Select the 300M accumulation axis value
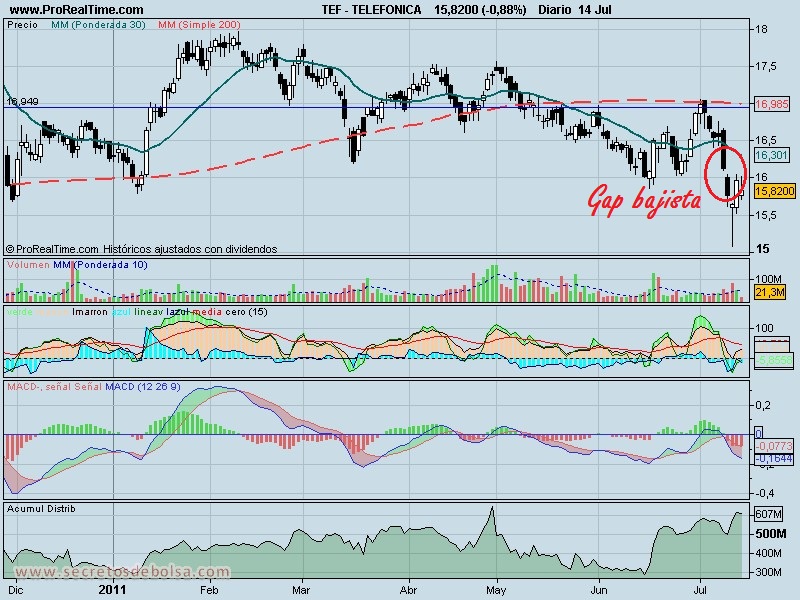The image size is (800, 600). (x=768, y=572)
